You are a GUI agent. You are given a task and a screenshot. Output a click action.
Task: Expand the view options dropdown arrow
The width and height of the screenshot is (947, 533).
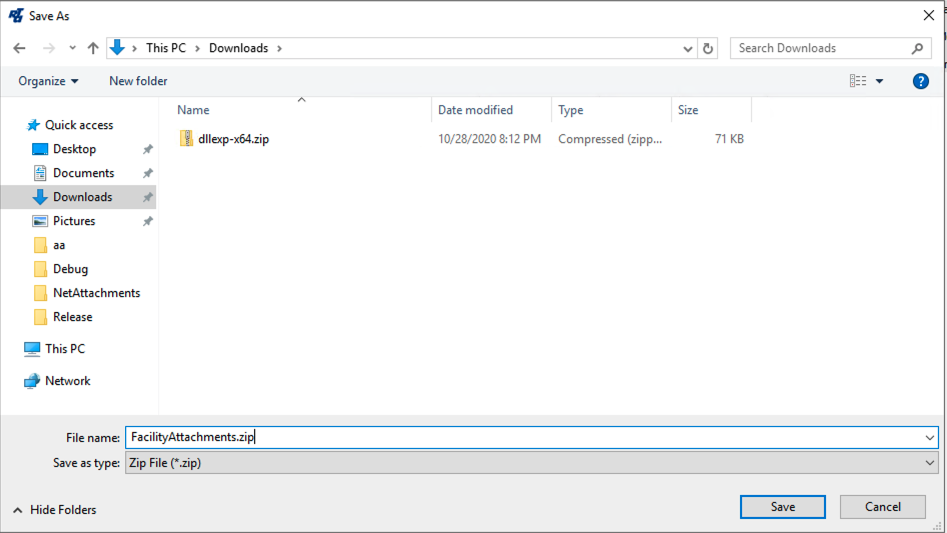pyautogui.click(x=880, y=81)
